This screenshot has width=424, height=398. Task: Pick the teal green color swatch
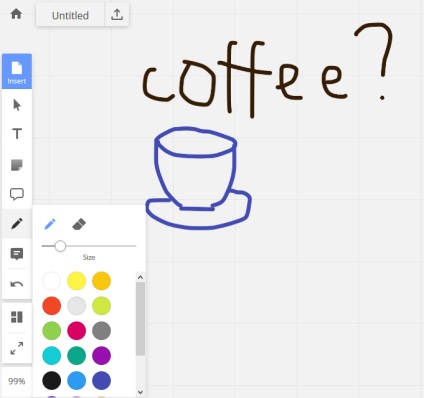[77, 355]
